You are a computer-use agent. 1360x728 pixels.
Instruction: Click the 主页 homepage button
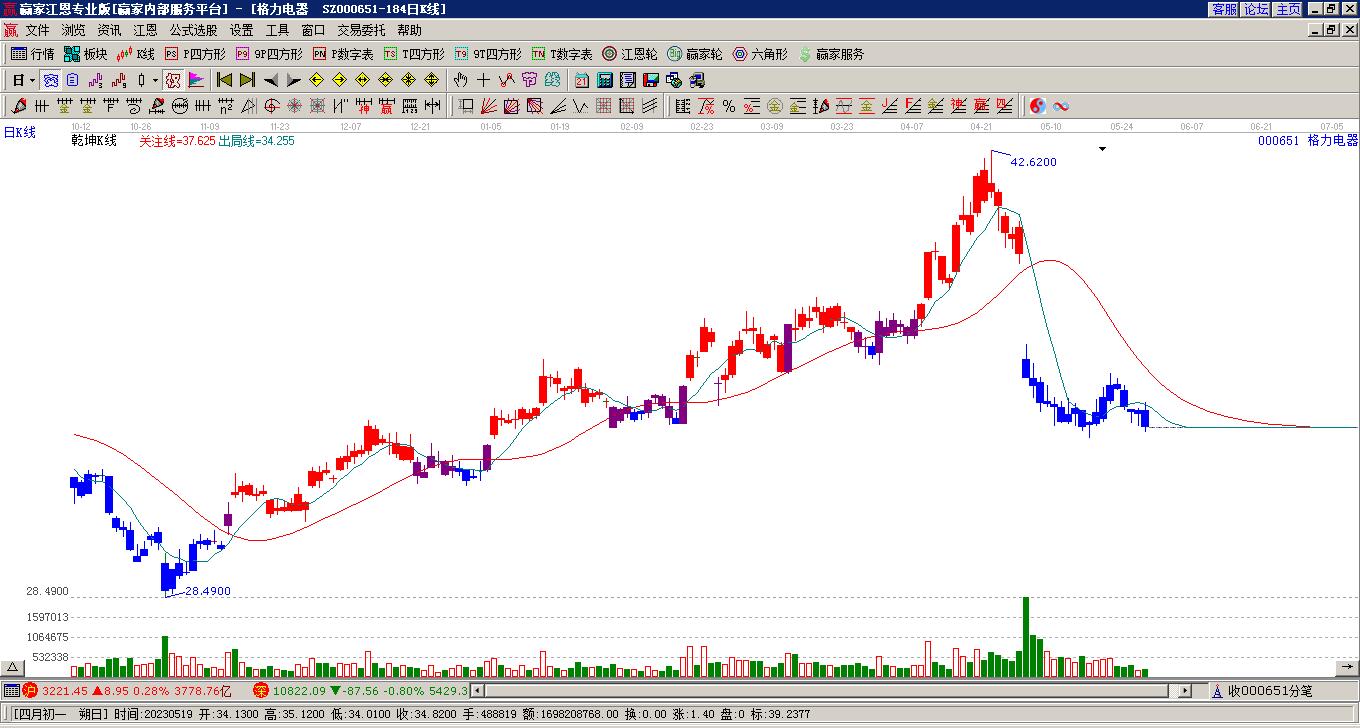(x=1289, y=9)
